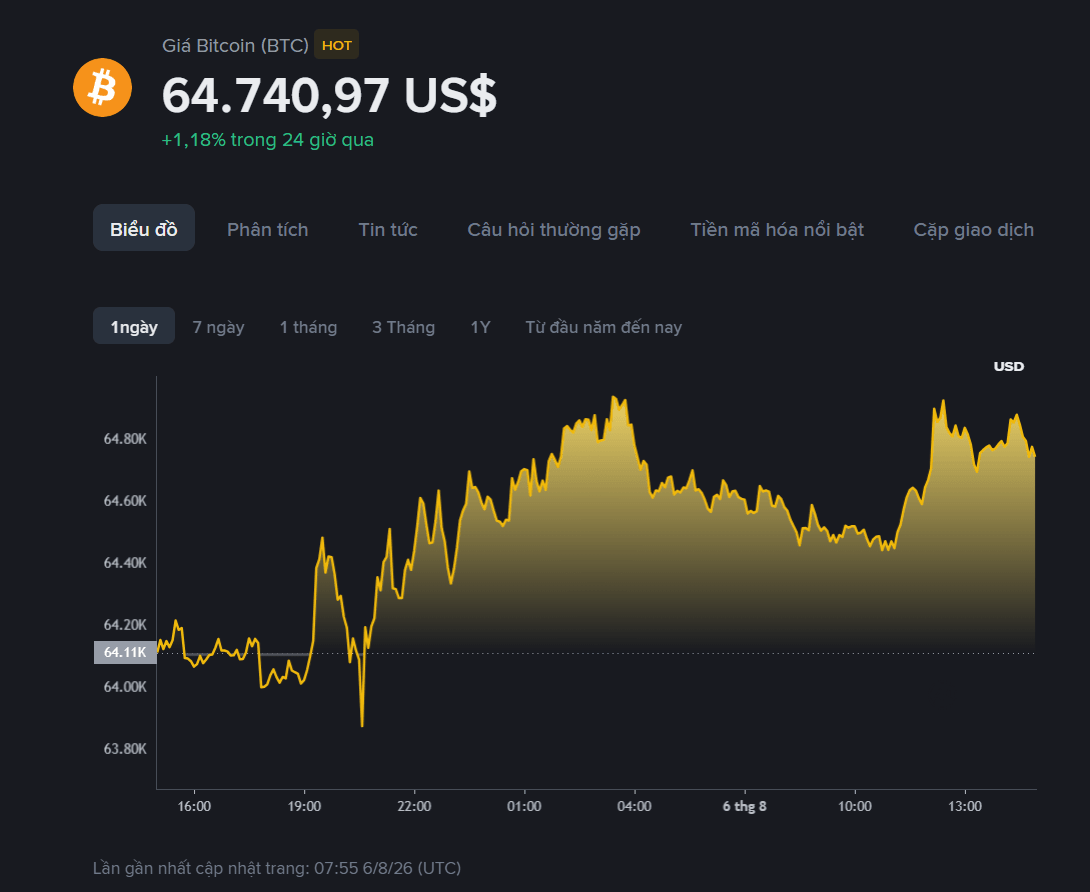Screen dimensions: 1090x892
Task: Click the 64.80K y-axis label
Action: 125,439
